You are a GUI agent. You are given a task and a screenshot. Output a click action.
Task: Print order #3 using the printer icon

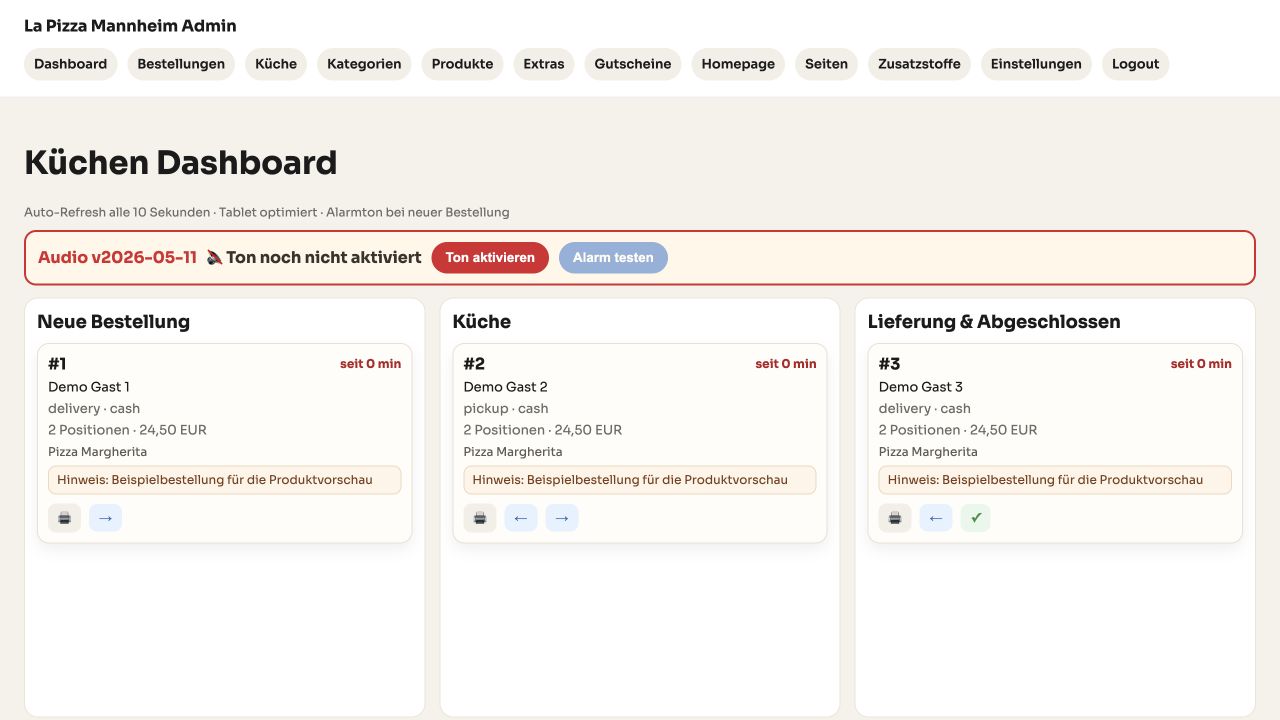point(895,518)
